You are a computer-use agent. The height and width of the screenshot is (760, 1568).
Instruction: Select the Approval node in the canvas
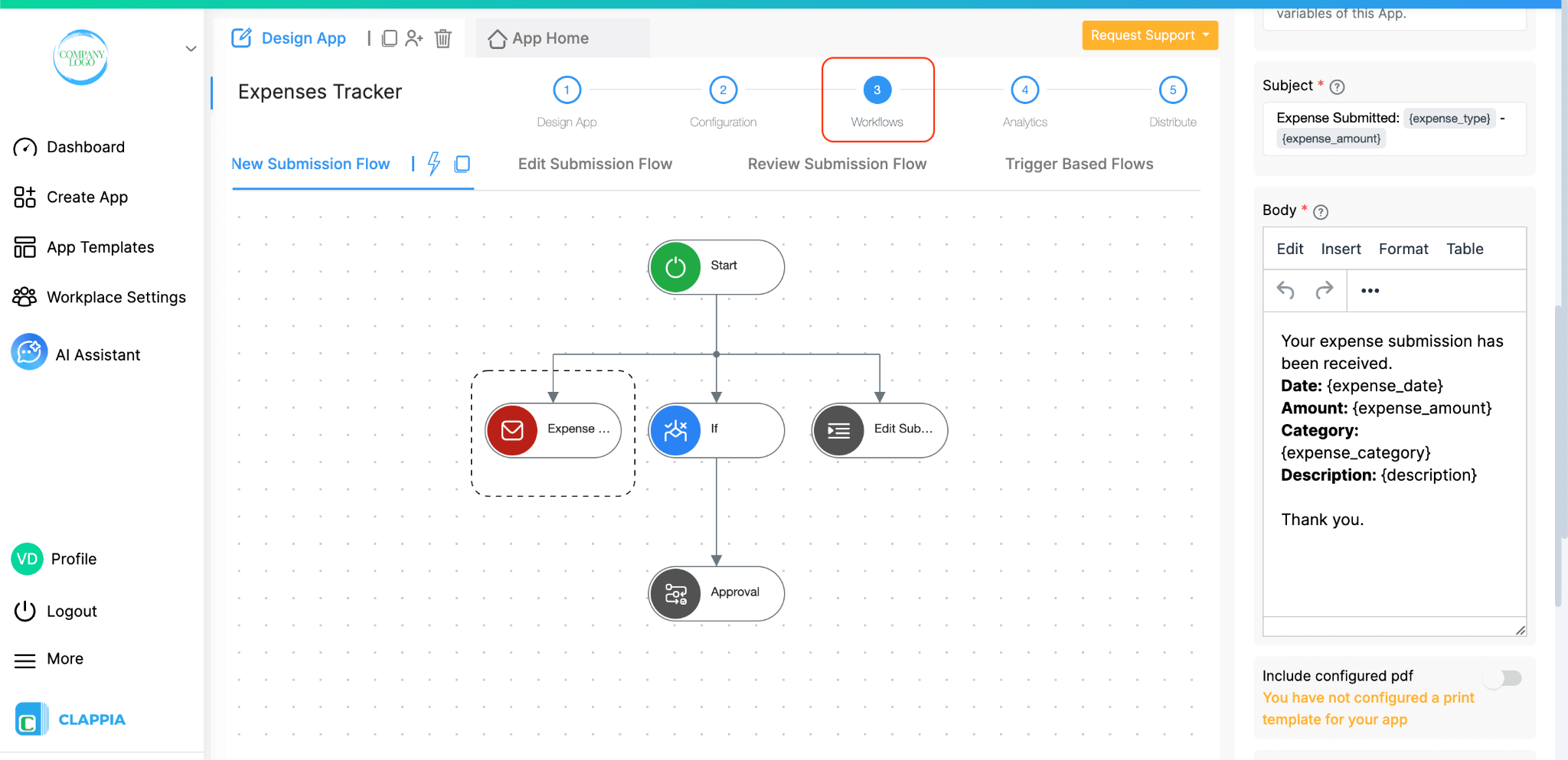pyautogui.click(x=716, y=593)
